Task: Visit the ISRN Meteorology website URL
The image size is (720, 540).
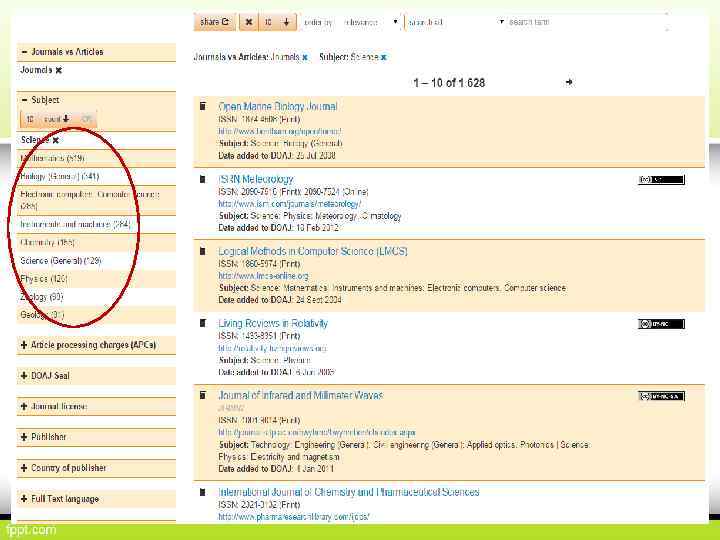Action: tap(290, 203)
